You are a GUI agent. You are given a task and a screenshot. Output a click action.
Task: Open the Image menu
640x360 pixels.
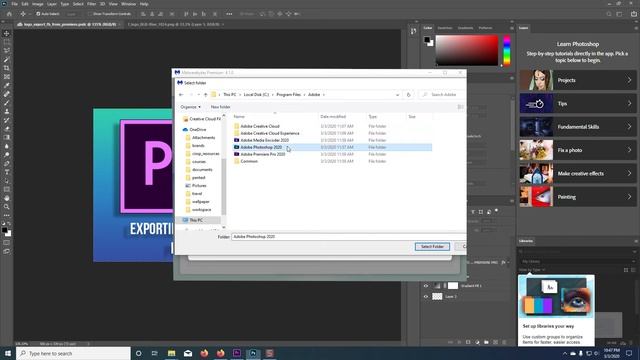coord(38,4)
